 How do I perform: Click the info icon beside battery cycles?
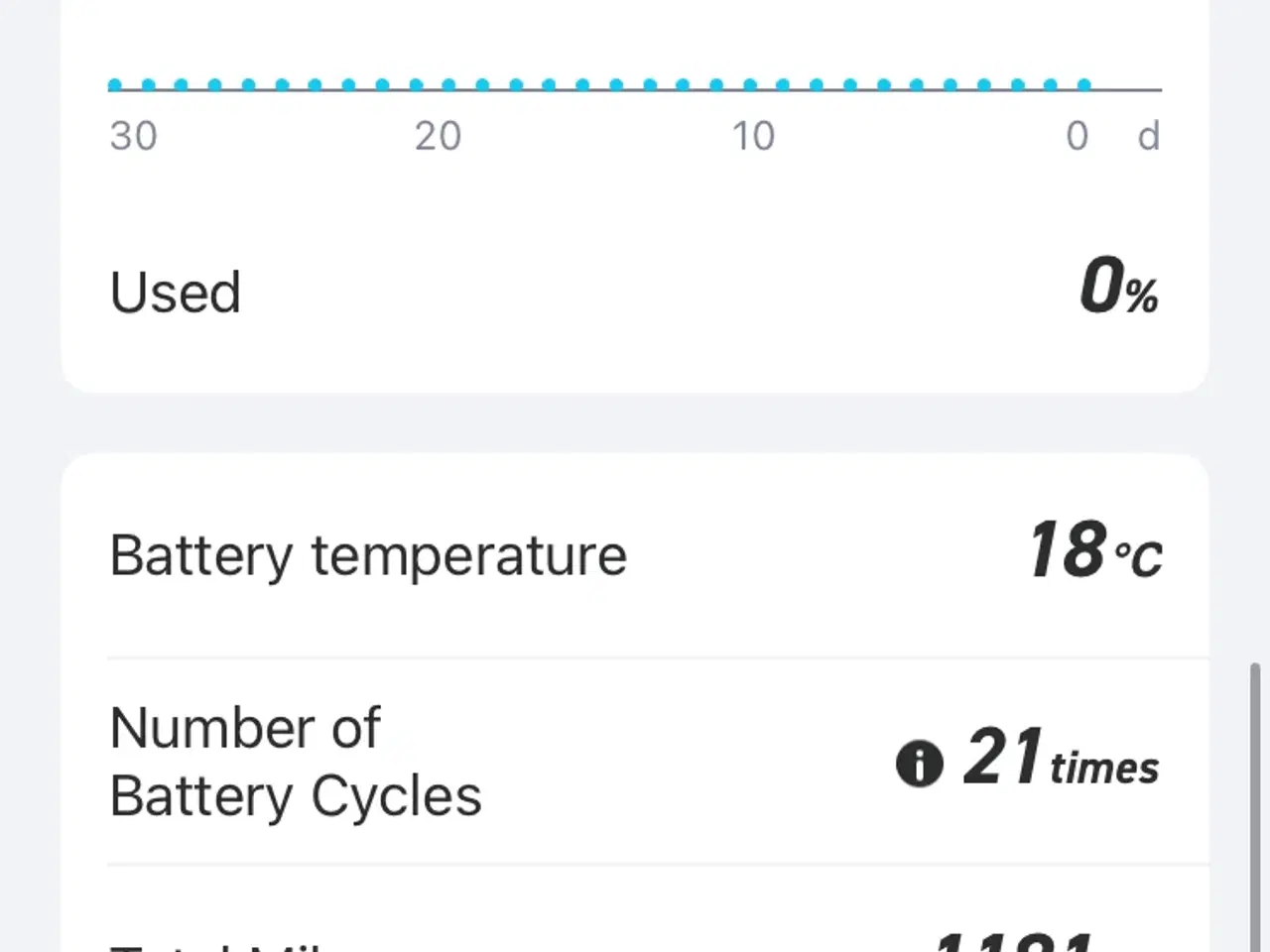pyautogui.click(x=919, y=765)
